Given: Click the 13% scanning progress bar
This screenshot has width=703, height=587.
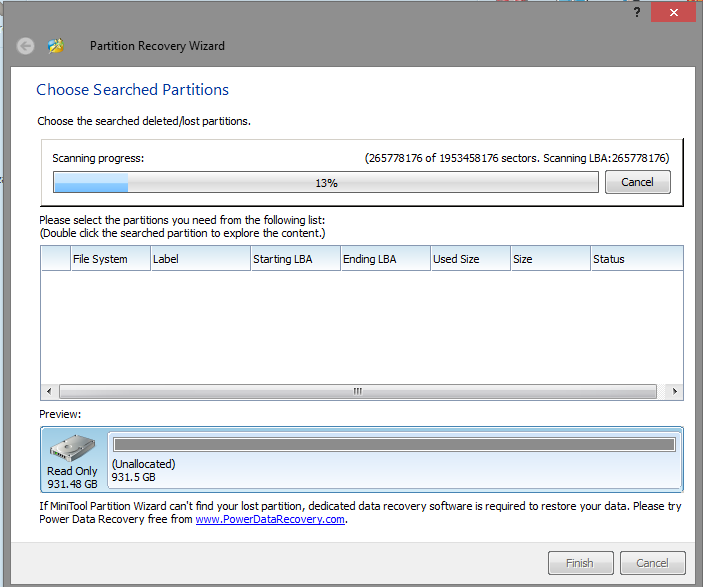Looking at the screenshot, I should click(x=326, y=183).
